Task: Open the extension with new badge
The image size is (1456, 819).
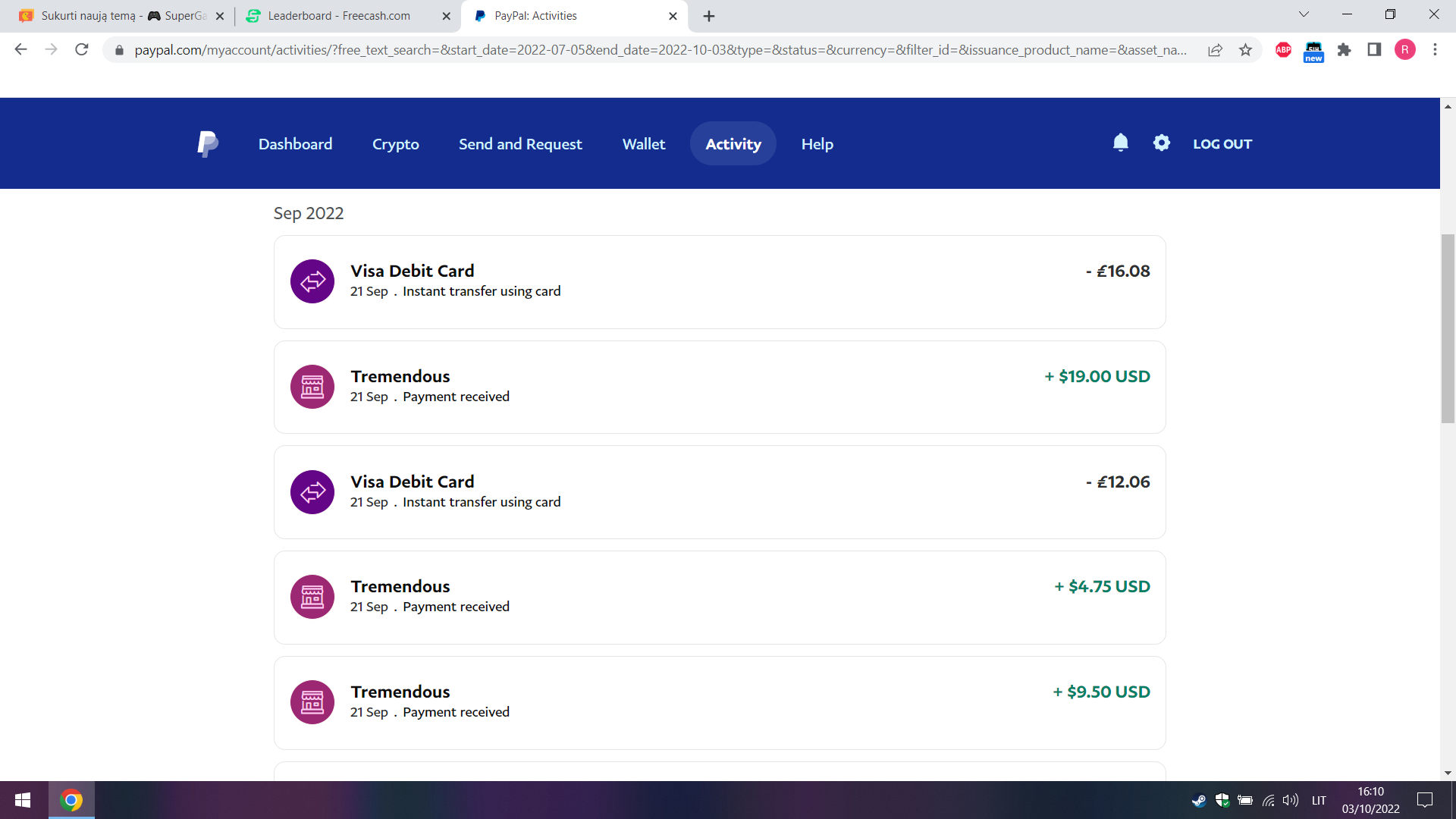Action: pyautogui.click(x=1313, y=52)
